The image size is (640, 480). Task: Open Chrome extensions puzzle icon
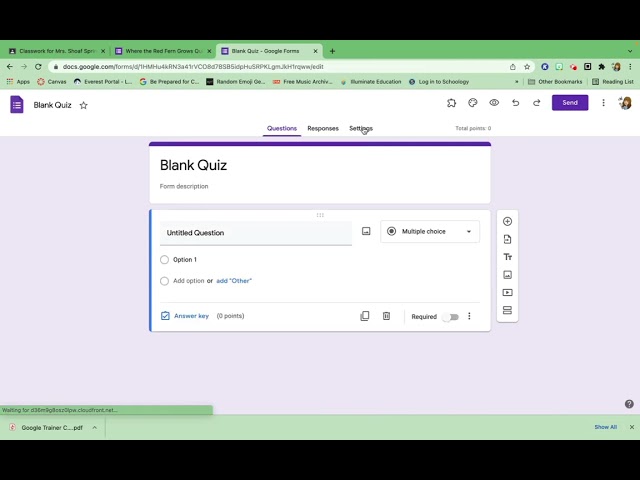(x=602, y=67)
